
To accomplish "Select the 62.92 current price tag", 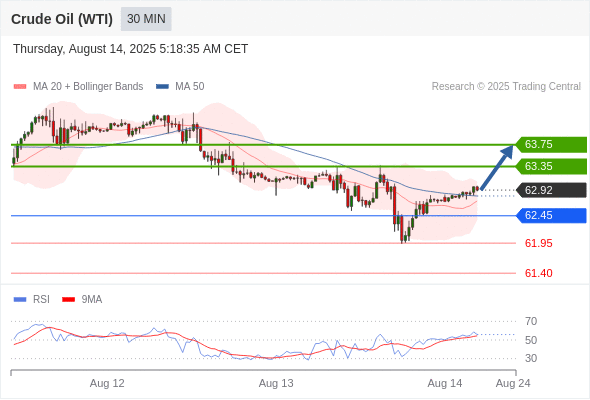I will point(551,190).
